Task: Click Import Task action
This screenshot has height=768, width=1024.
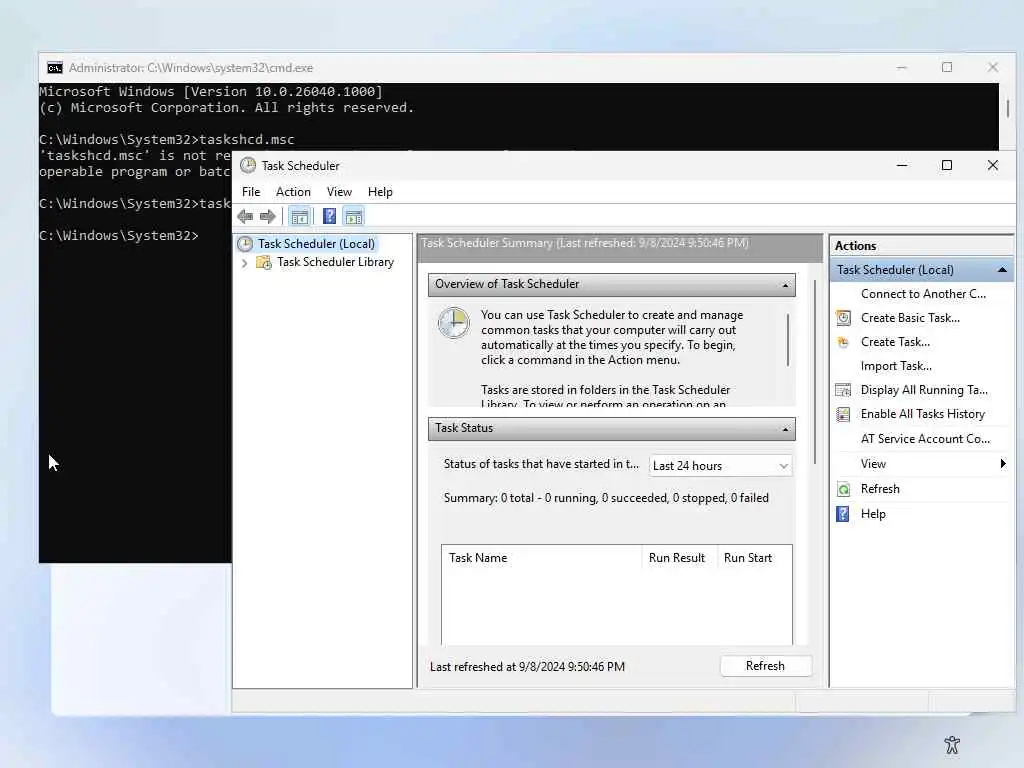Action: [896, 366]
